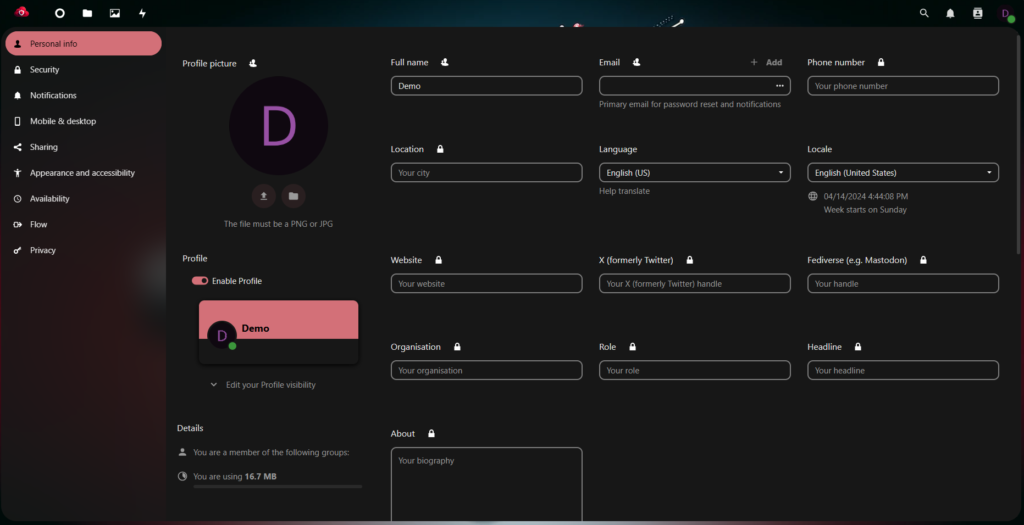Click the 04/14/2024 4:44:08 PM text
Screen dimensions: 1024x525
click(x=865, y=196)
